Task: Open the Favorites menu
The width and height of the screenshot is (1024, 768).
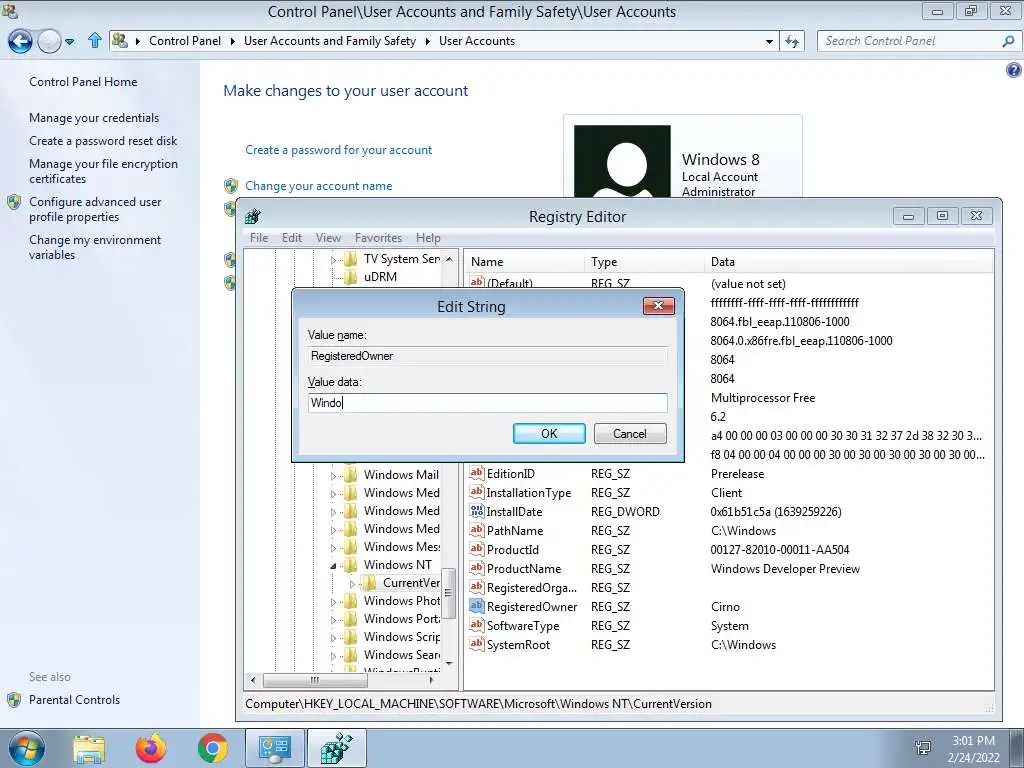Action: [x=378, y=238]
